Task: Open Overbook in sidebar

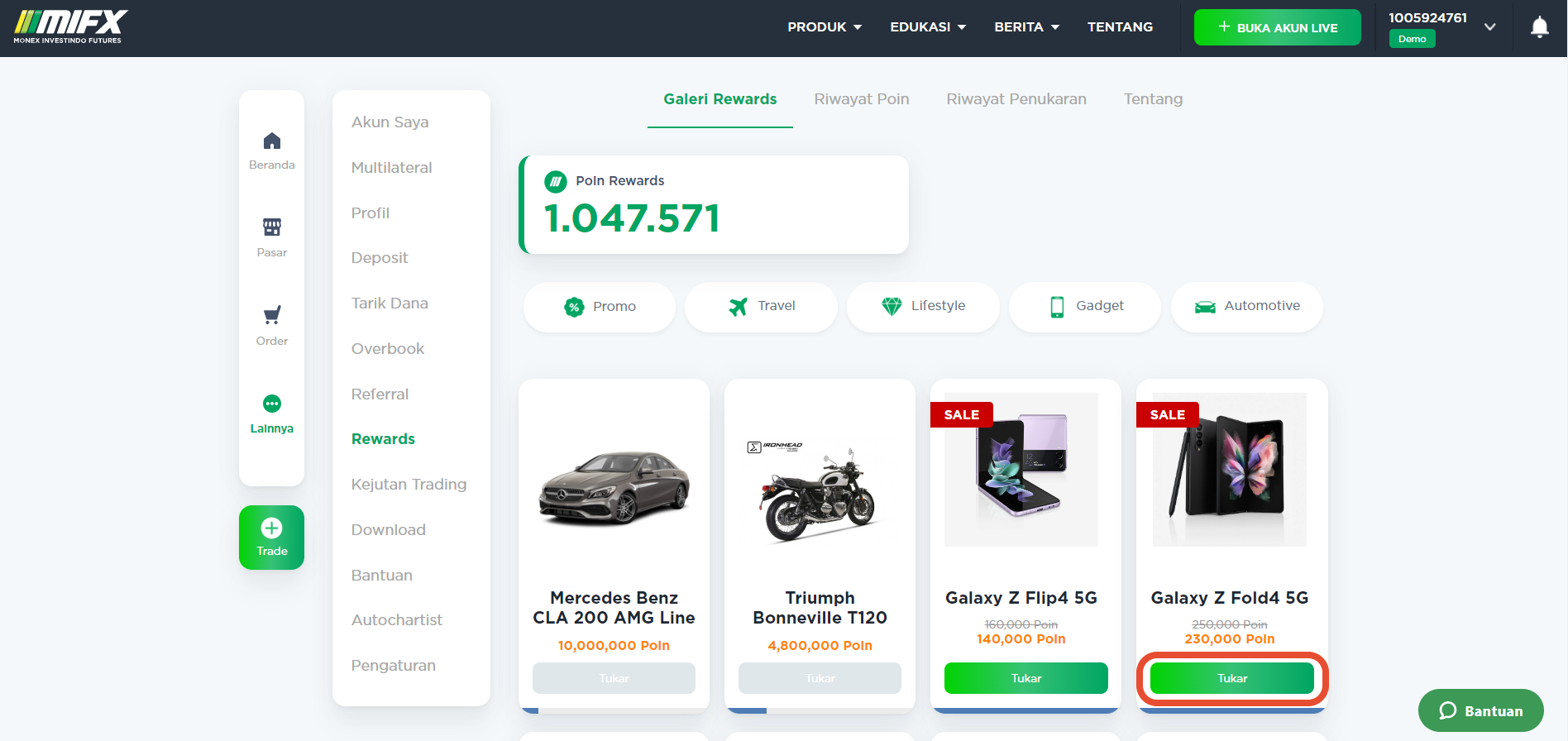Action: pos(388,349)
